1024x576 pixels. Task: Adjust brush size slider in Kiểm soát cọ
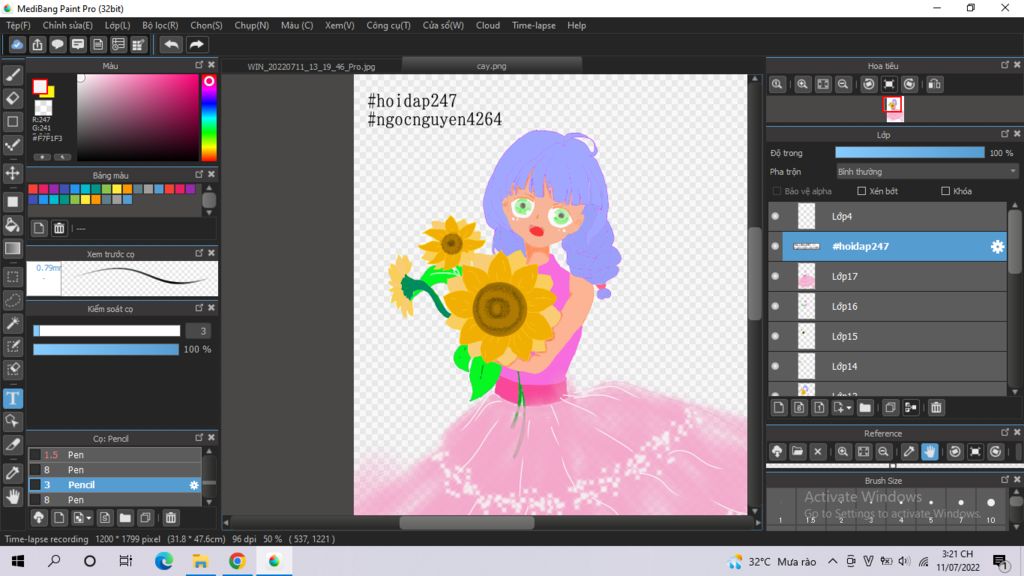(x=106, y=331)
